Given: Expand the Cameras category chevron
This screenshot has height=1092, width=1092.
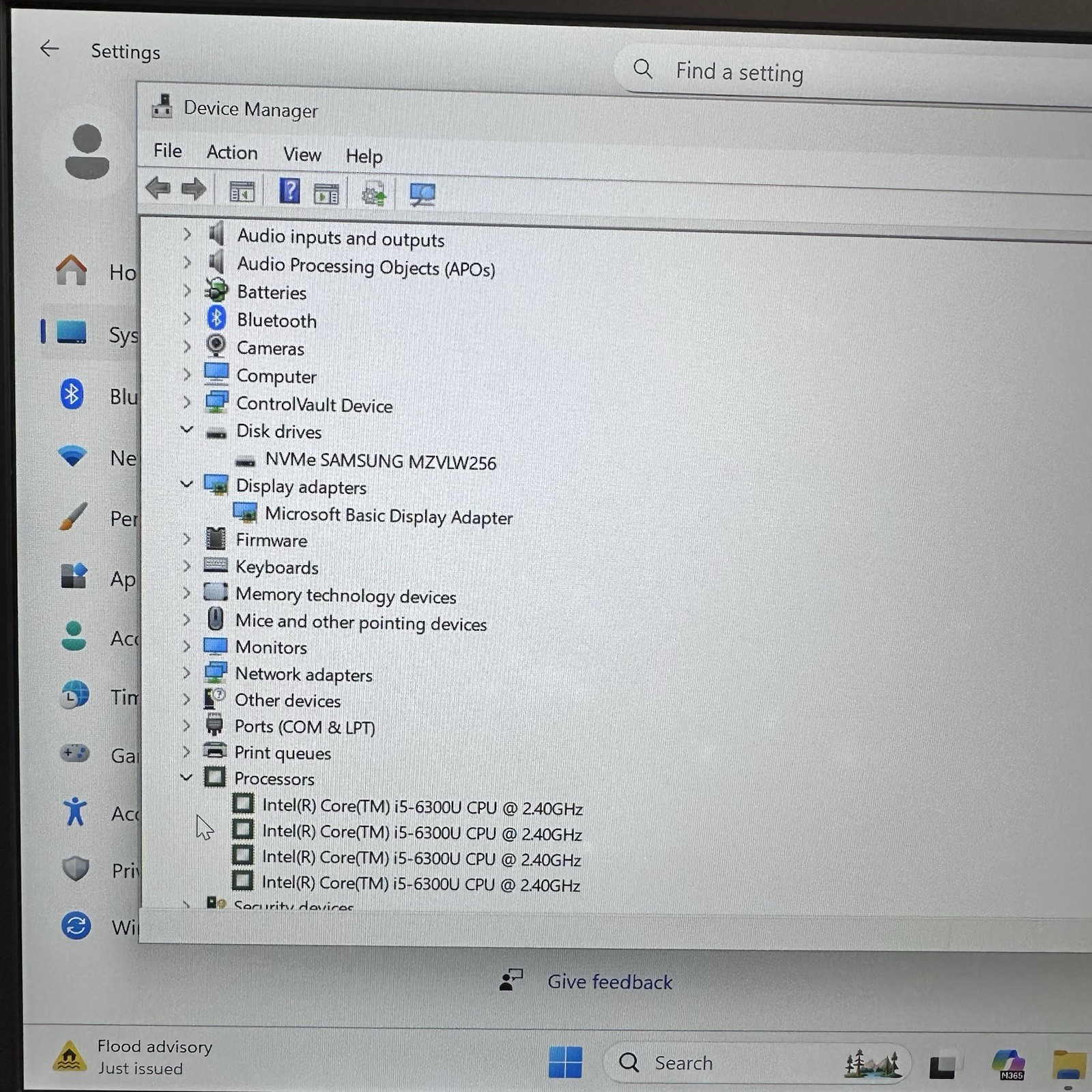Looking at the screenshot, I should click(x=187, y=347).
